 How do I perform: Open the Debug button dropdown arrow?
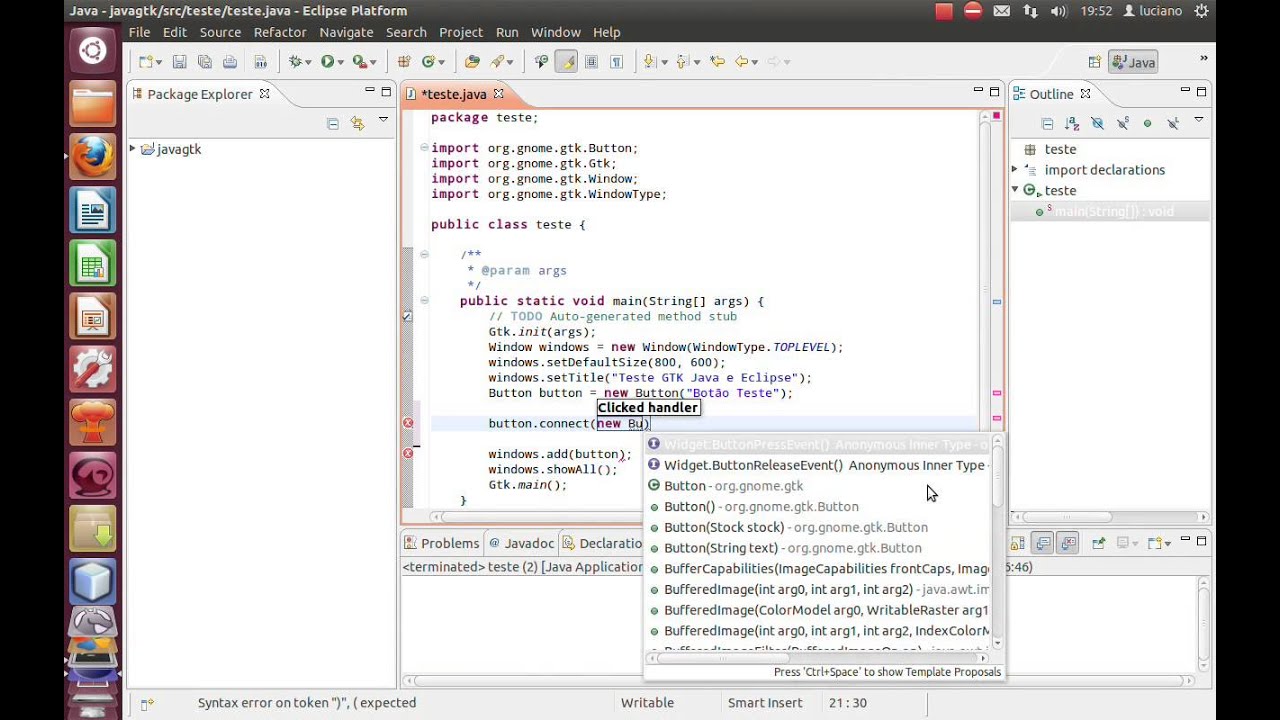[x=309, y=62]
